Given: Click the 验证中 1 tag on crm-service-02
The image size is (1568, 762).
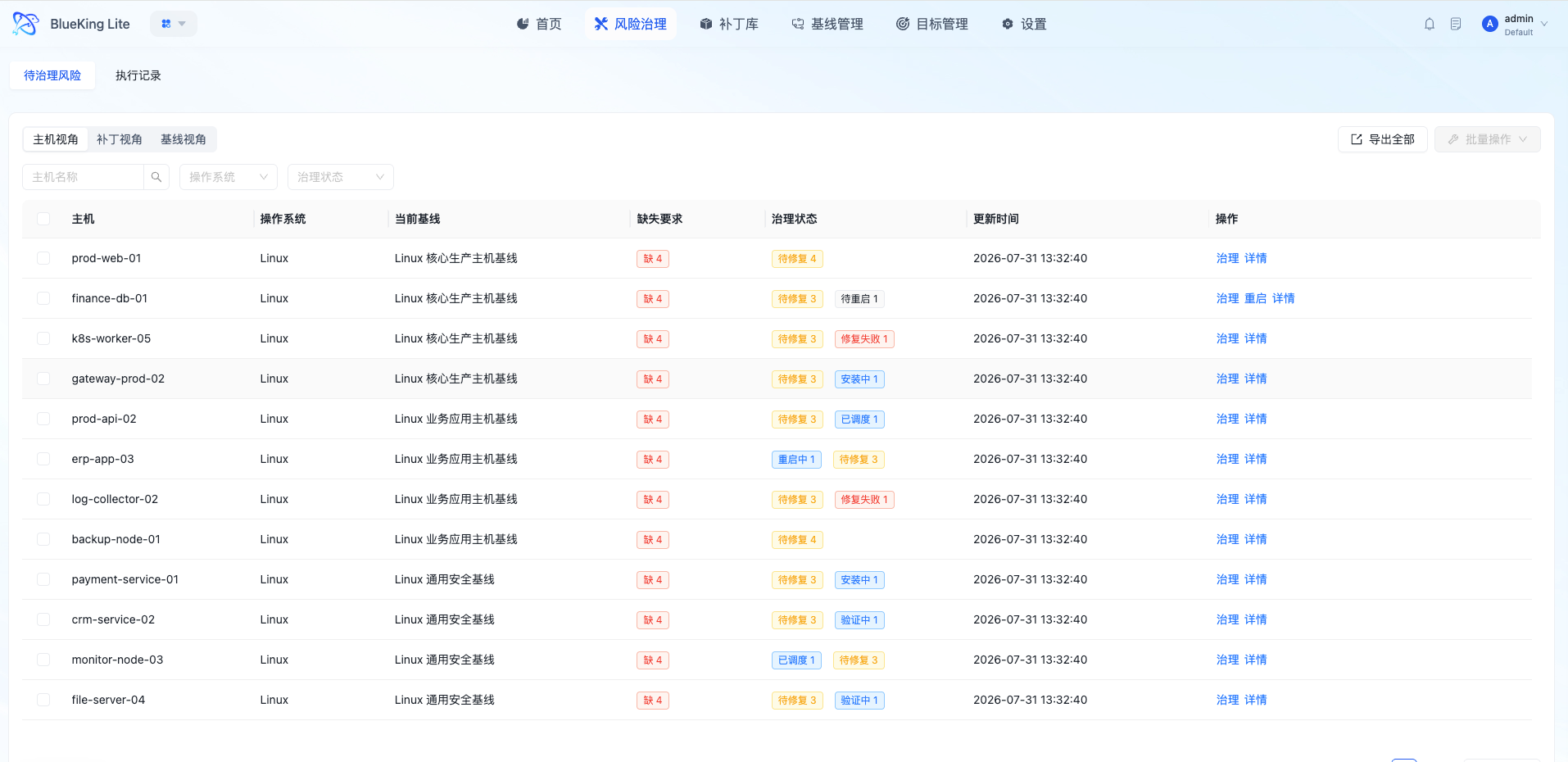Looking at the screenshot, I should (859, 620).
